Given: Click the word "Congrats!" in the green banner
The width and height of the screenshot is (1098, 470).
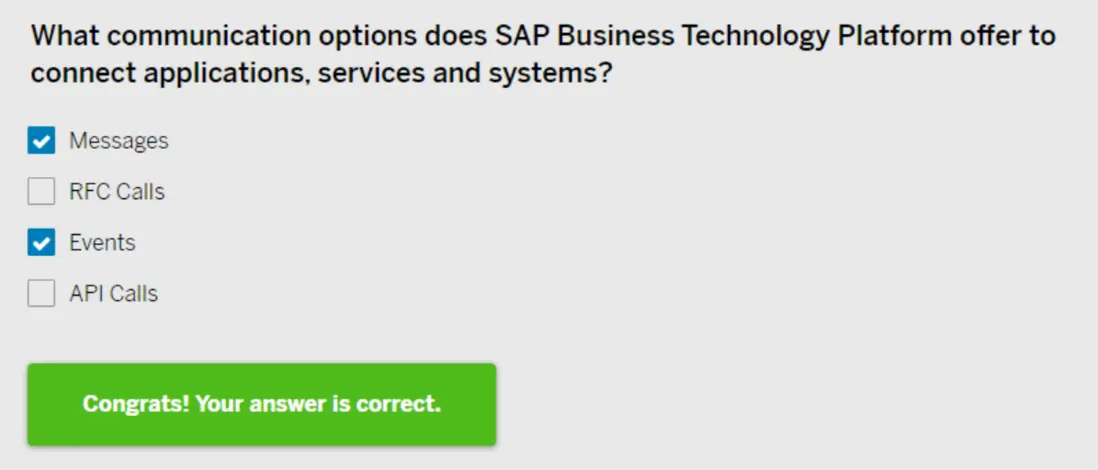Looking at the screenshot, I should point(135,404).
